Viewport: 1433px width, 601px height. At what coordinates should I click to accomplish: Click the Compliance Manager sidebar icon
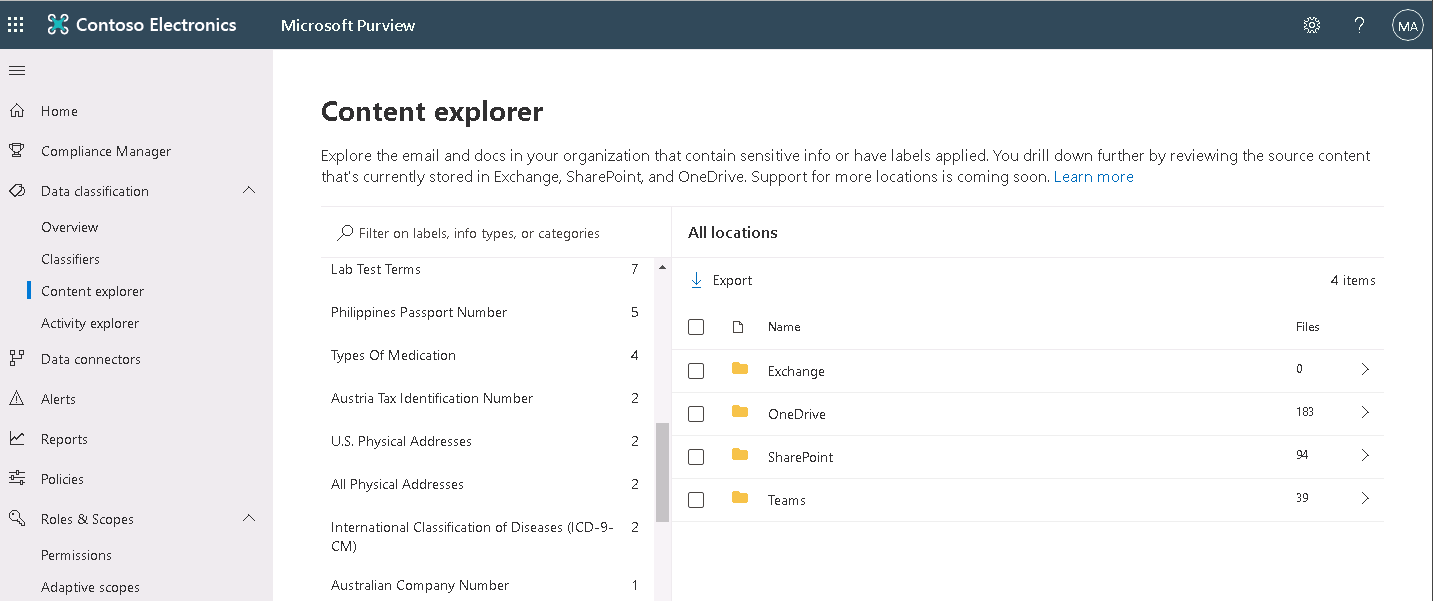[17, 150]
